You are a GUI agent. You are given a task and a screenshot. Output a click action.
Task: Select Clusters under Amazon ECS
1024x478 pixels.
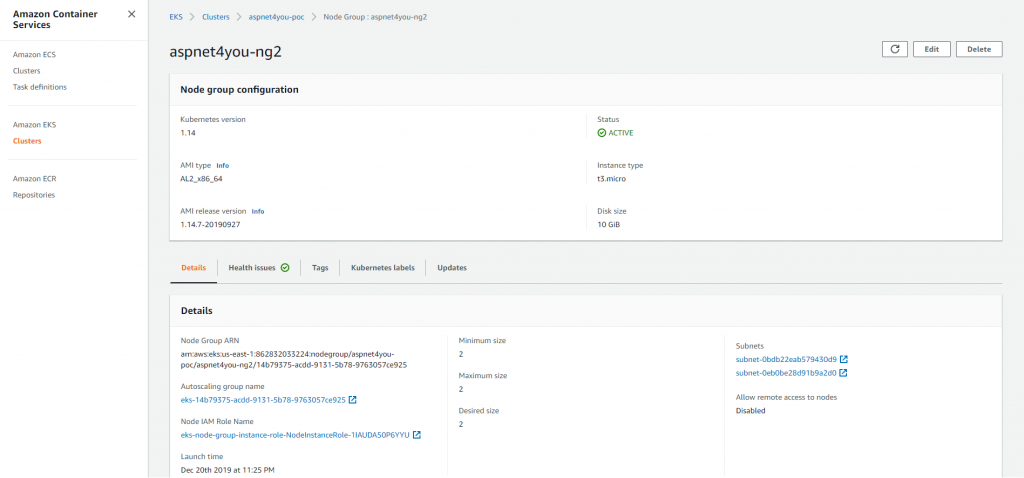point(27,71)
